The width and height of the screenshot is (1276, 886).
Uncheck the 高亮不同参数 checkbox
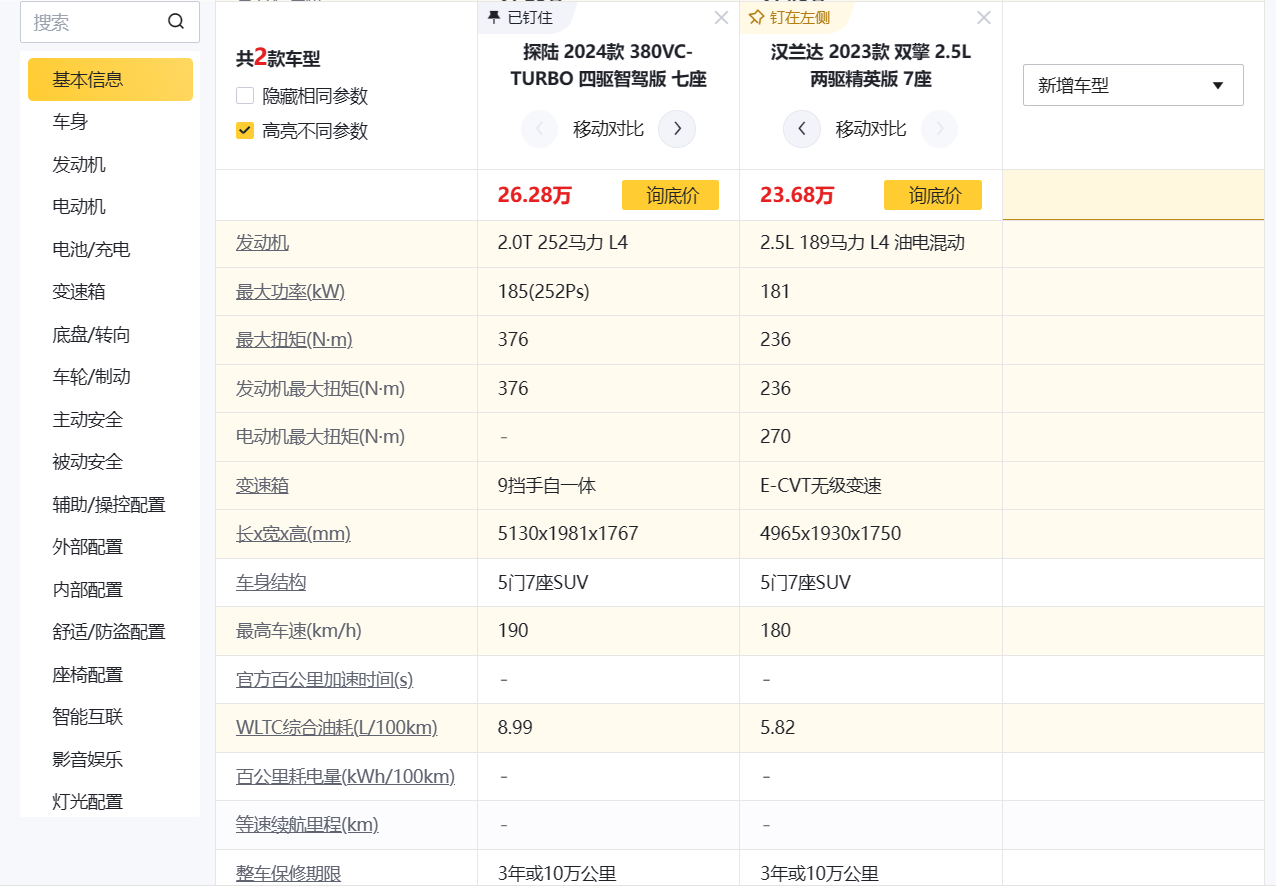click(x=245, y=130)
